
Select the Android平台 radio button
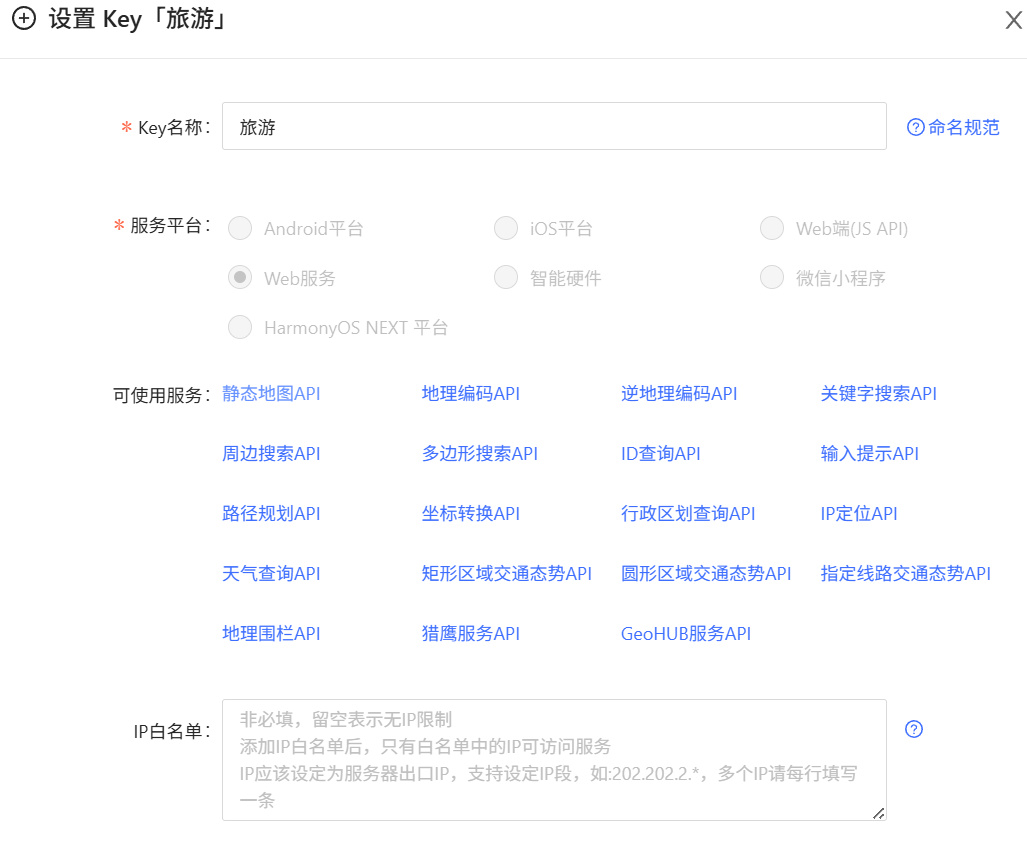click(x=240, y=229)
